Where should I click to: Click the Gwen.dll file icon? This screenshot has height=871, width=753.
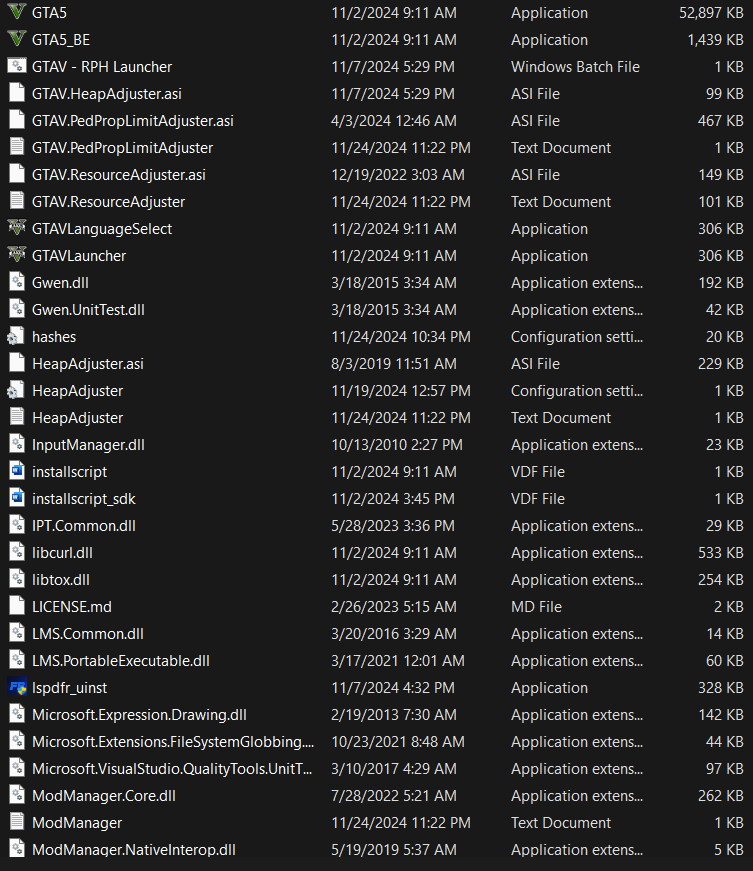17,282
